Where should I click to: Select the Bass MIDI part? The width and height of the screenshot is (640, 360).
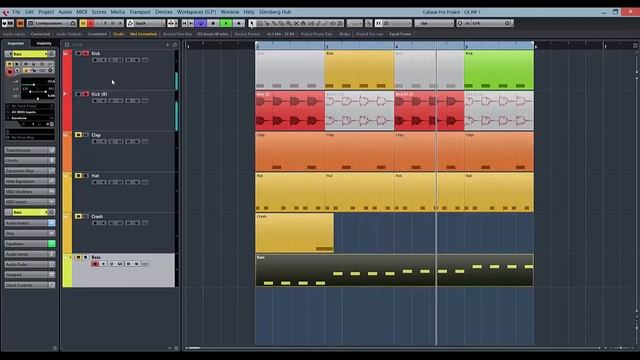[394, 270]
